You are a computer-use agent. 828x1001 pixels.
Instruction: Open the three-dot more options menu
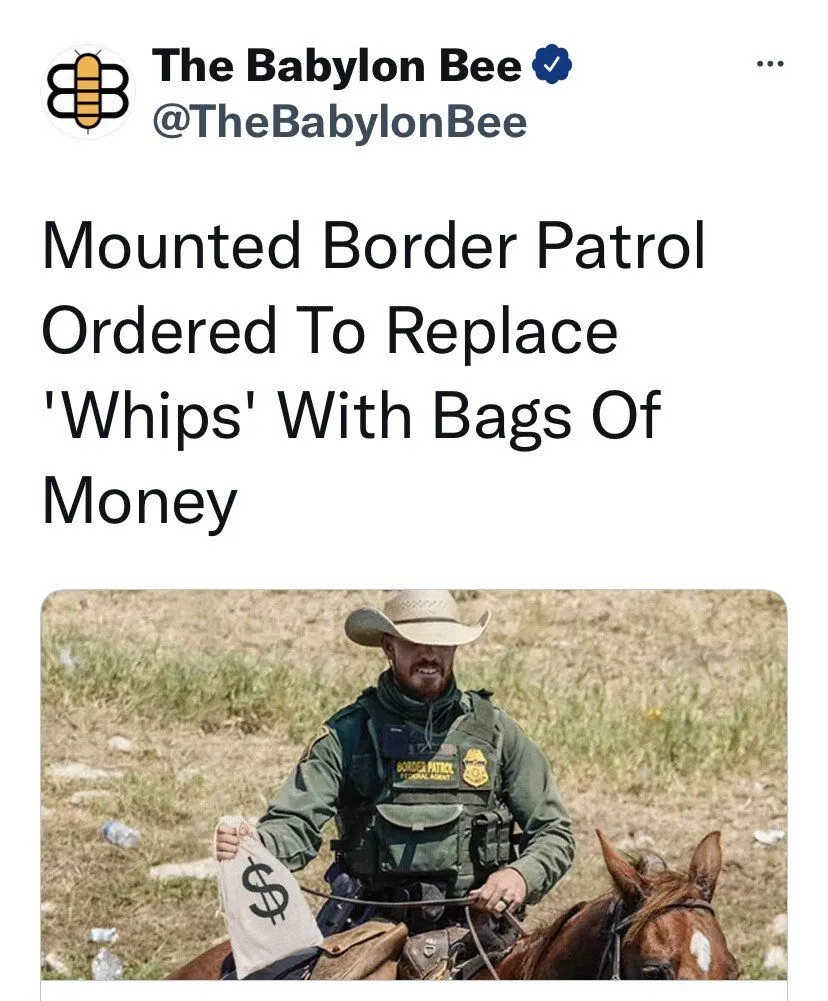point(769,64)
